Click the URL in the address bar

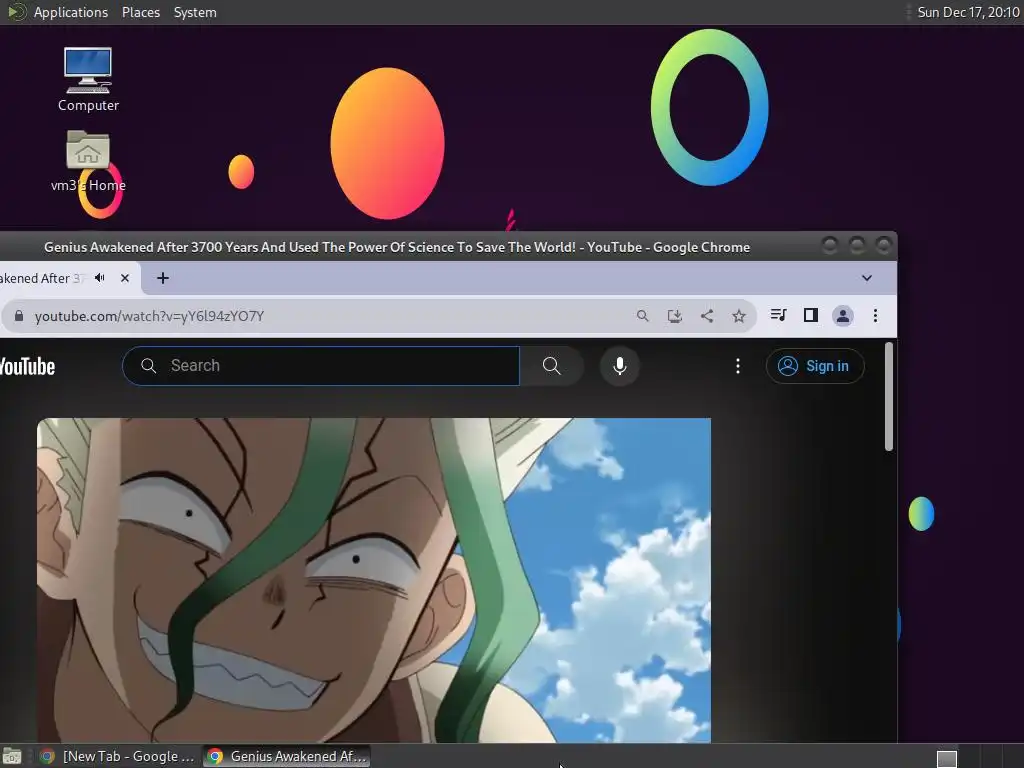tap(149, 316)
